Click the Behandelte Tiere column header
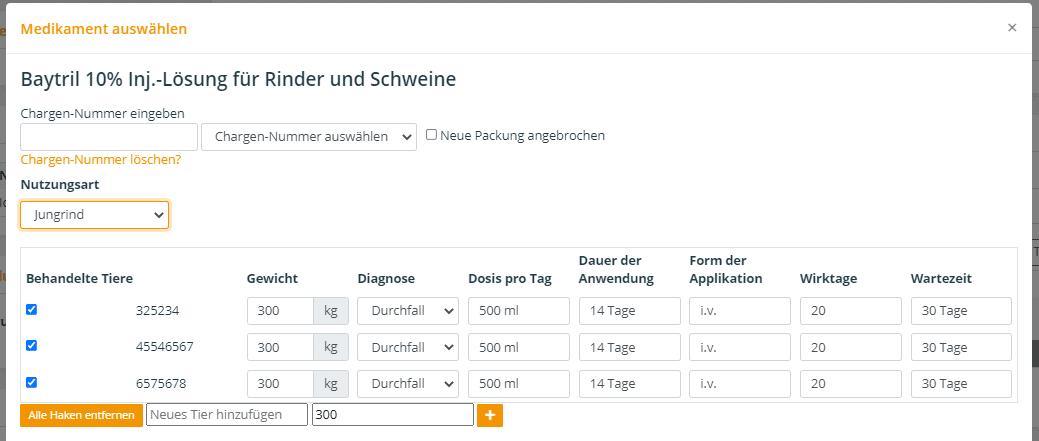1039x441 pixels. pos(80,279)
